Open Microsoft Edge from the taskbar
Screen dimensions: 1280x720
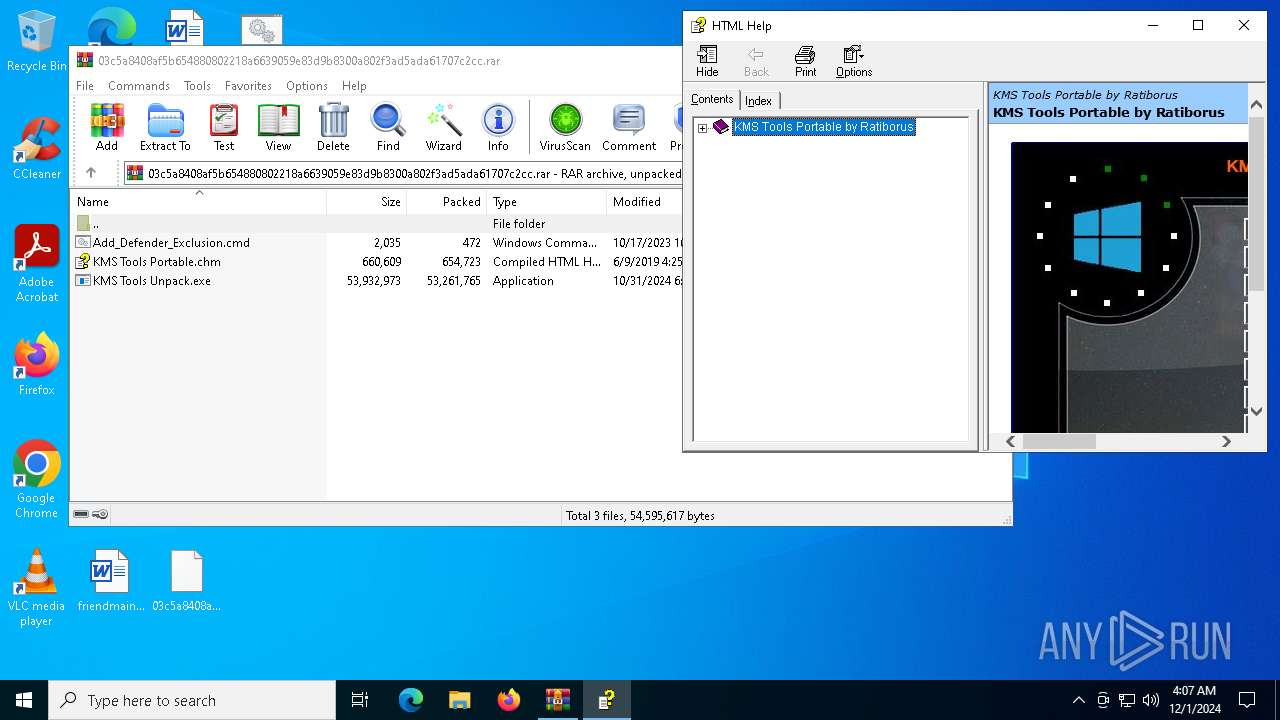point(411,700)
